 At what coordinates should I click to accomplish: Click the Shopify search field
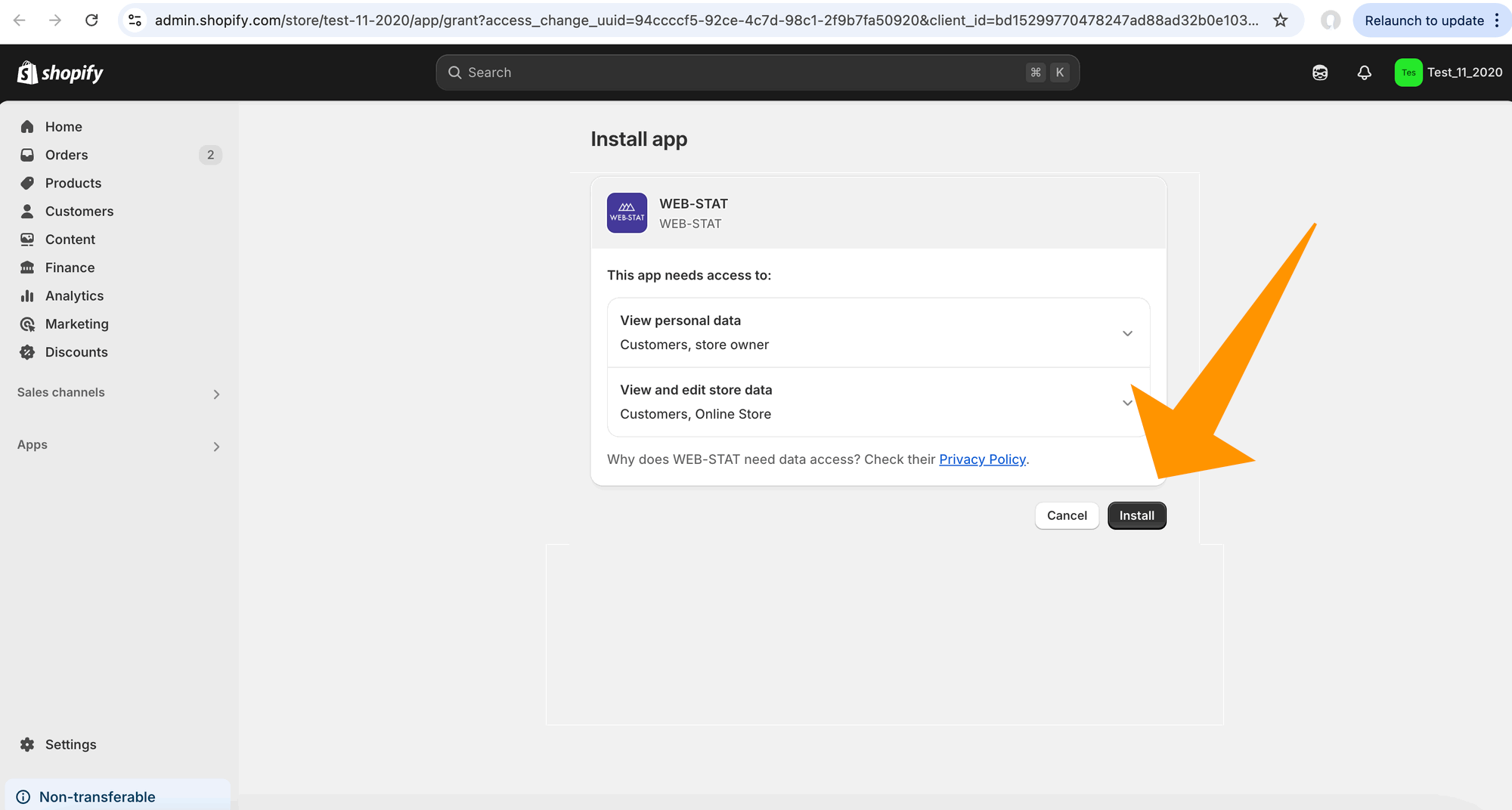758,73
